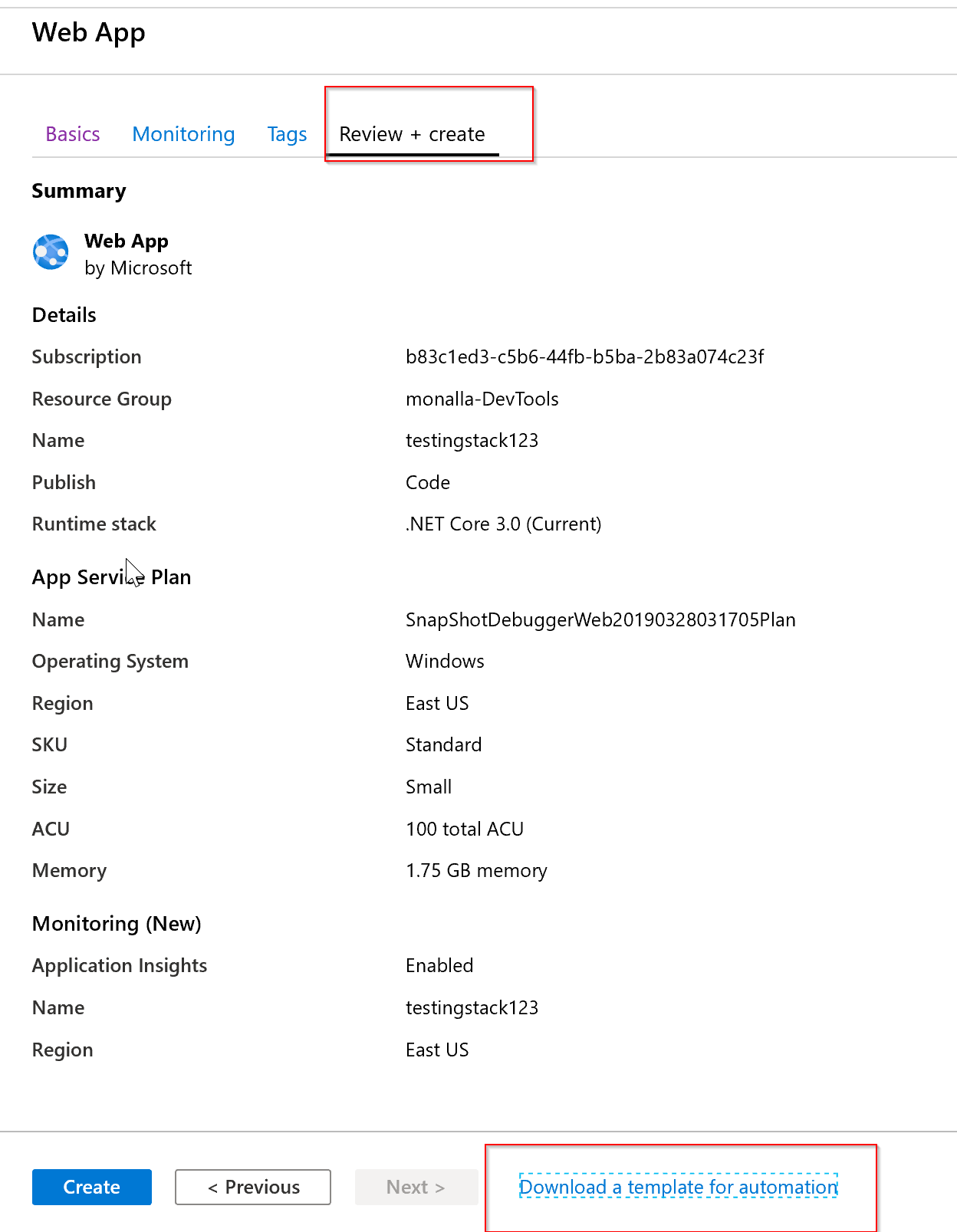Click the Next button
Image resolution: width=957 pixels, height=1232 pixels.
pos(416,1187)
